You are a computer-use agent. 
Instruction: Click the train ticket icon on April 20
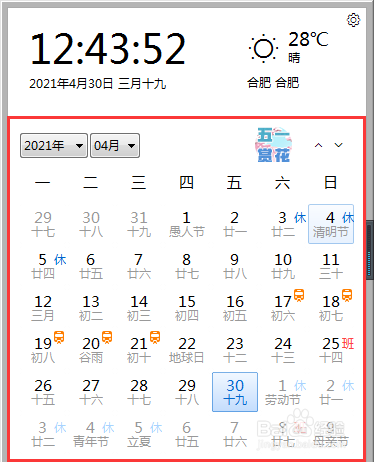[107, 337]
